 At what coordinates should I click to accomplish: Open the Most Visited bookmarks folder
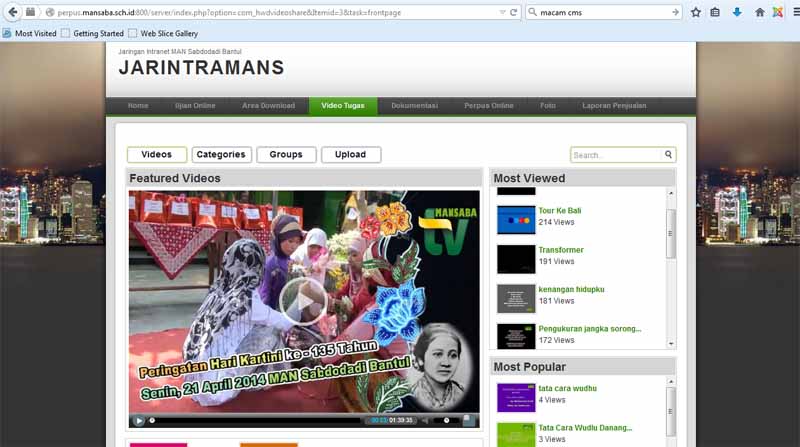(30, 33)
